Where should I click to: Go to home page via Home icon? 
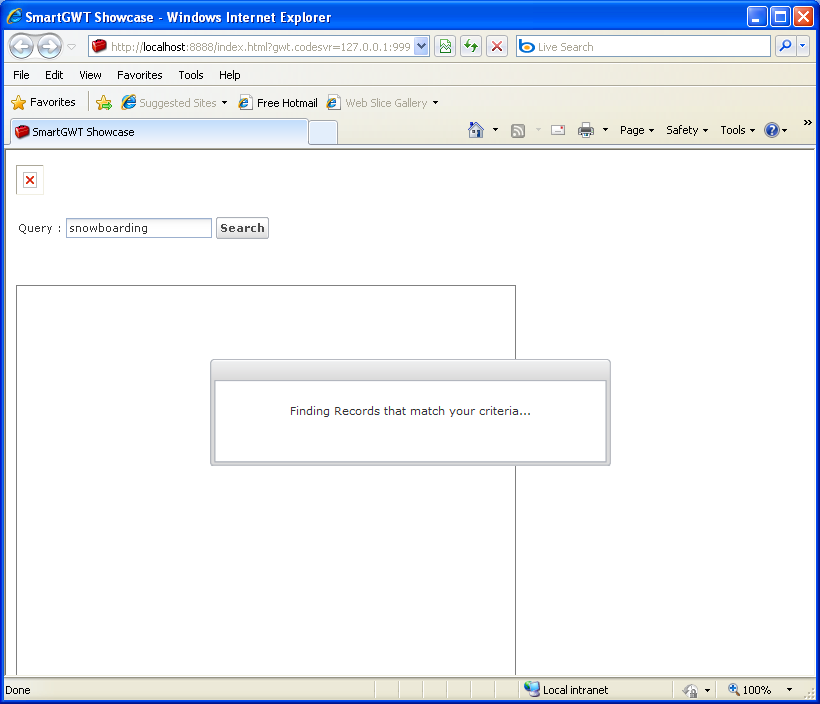click(x=476, y=130)
